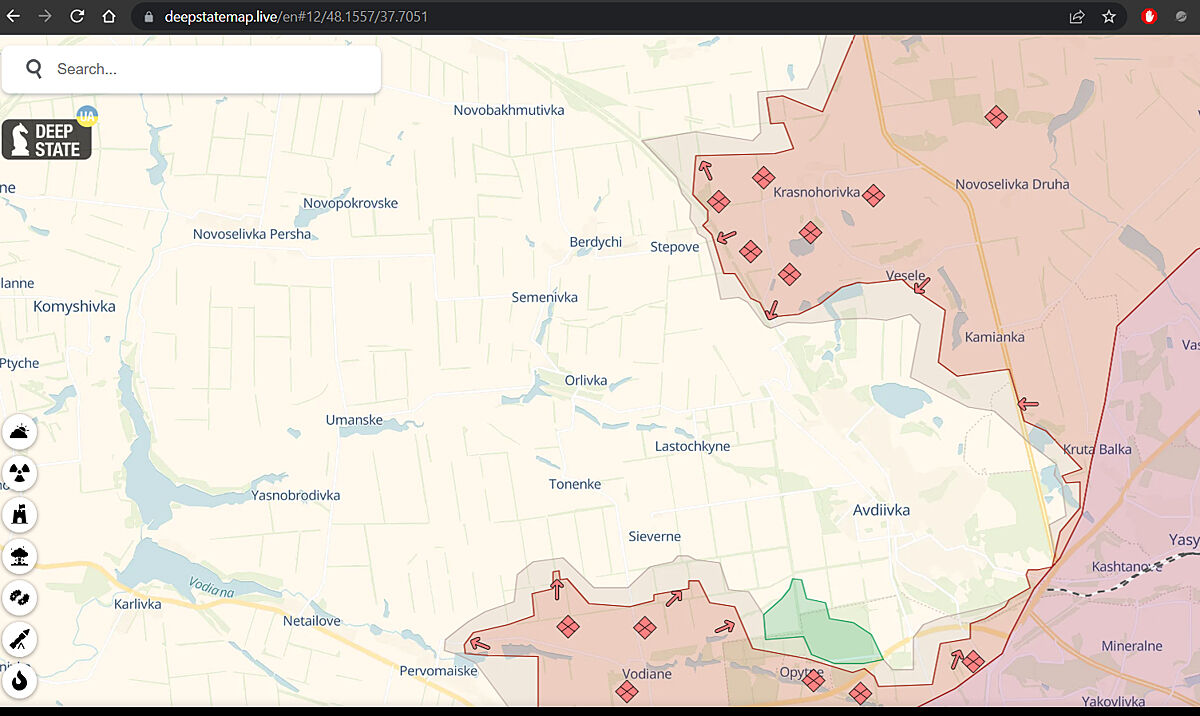Click the magnifying glass search icon
Screen dimensions: 1200x716
click(x=34, y=69)
